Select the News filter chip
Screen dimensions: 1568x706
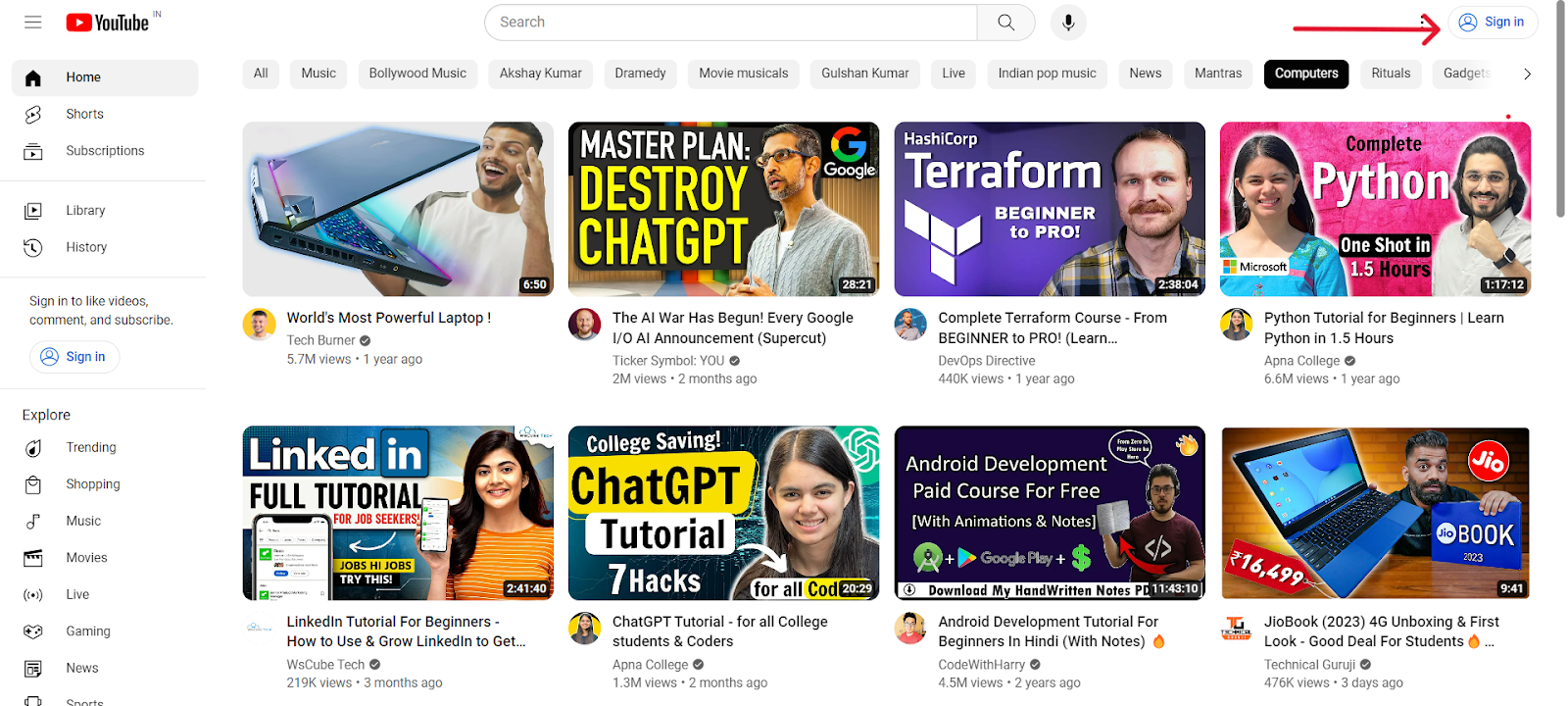(x=1145, y=74)
